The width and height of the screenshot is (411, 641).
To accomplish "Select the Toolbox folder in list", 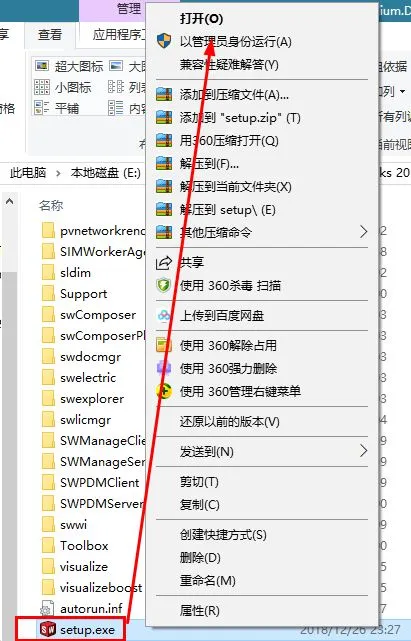I will pos(84,545).
